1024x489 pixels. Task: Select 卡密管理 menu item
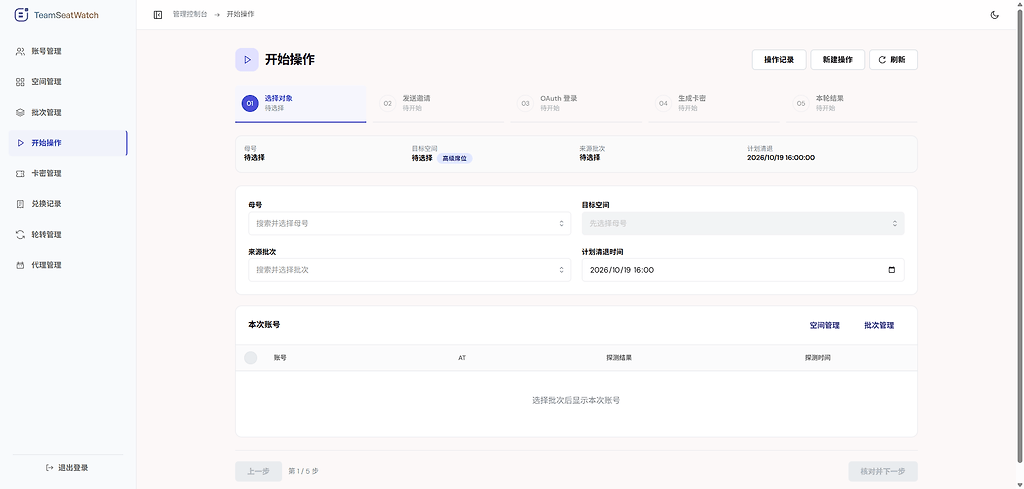point(68,174)
